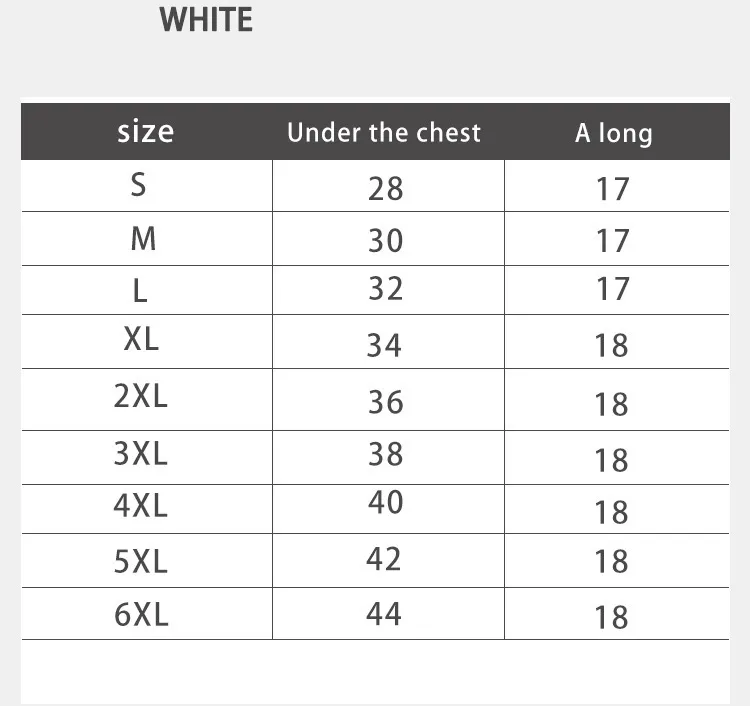Screen dimensions: 750x706
Task: Select the 4XL size row label
Action: (141, 505)
